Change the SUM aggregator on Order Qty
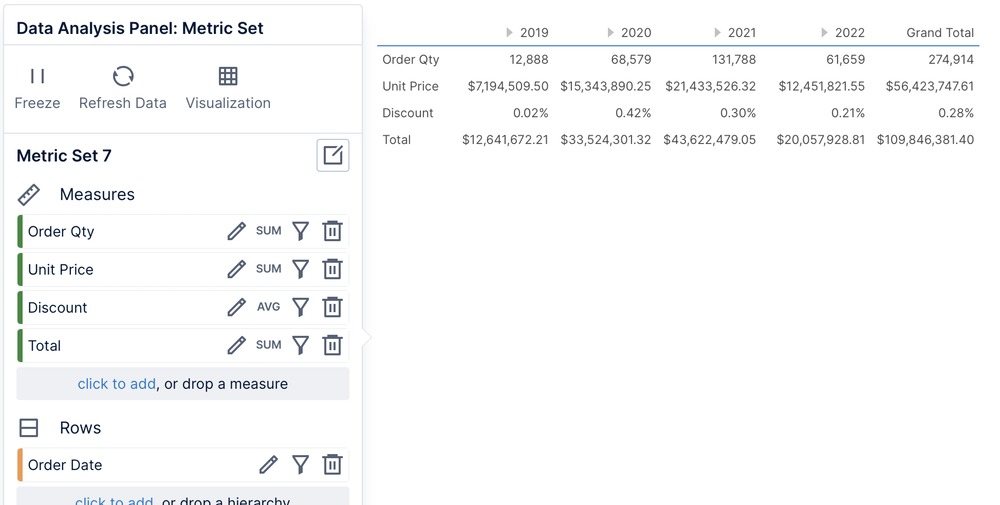 (268, 231)
